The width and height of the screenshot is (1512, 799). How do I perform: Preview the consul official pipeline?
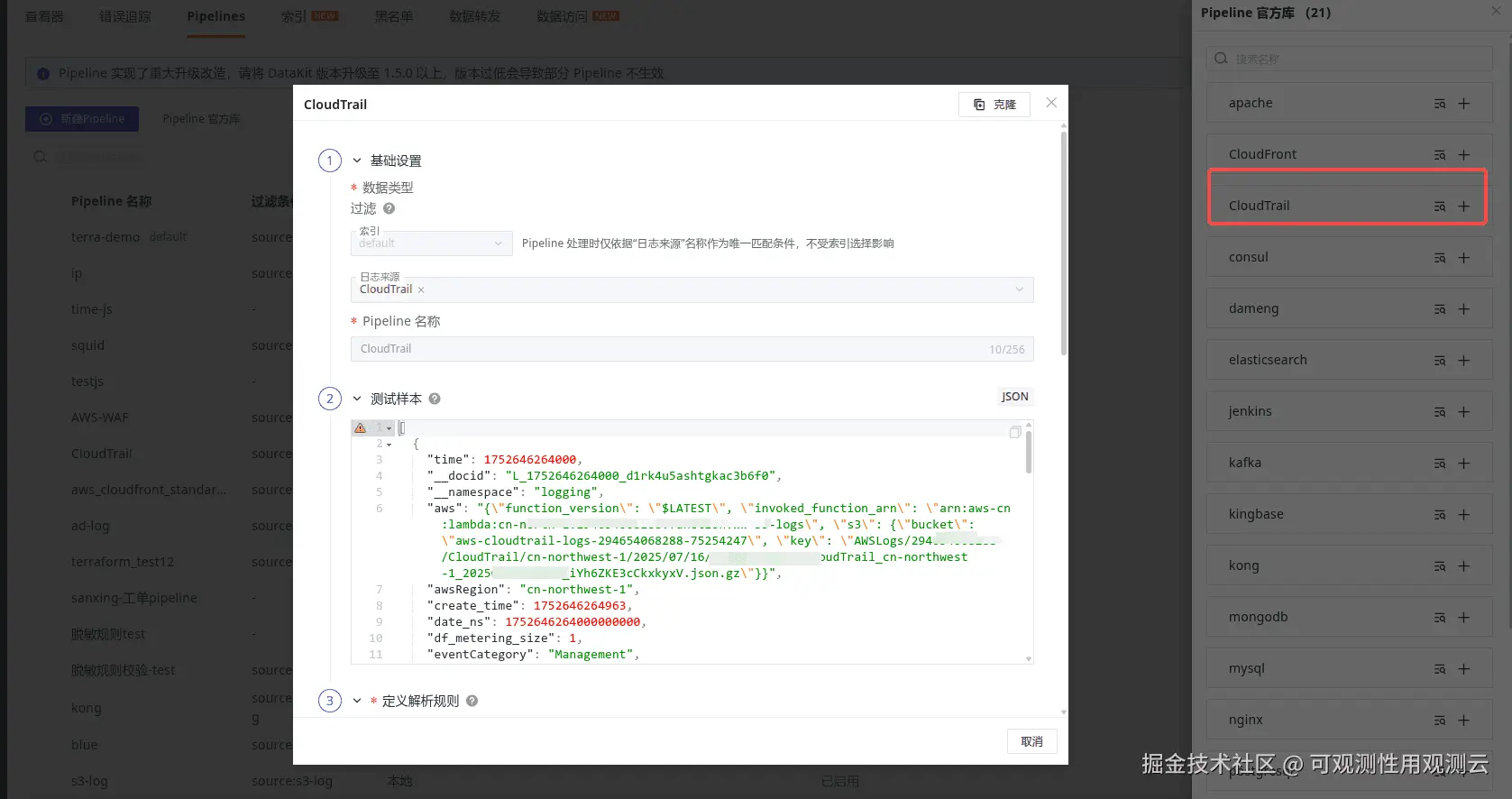tap(1440, 258)
